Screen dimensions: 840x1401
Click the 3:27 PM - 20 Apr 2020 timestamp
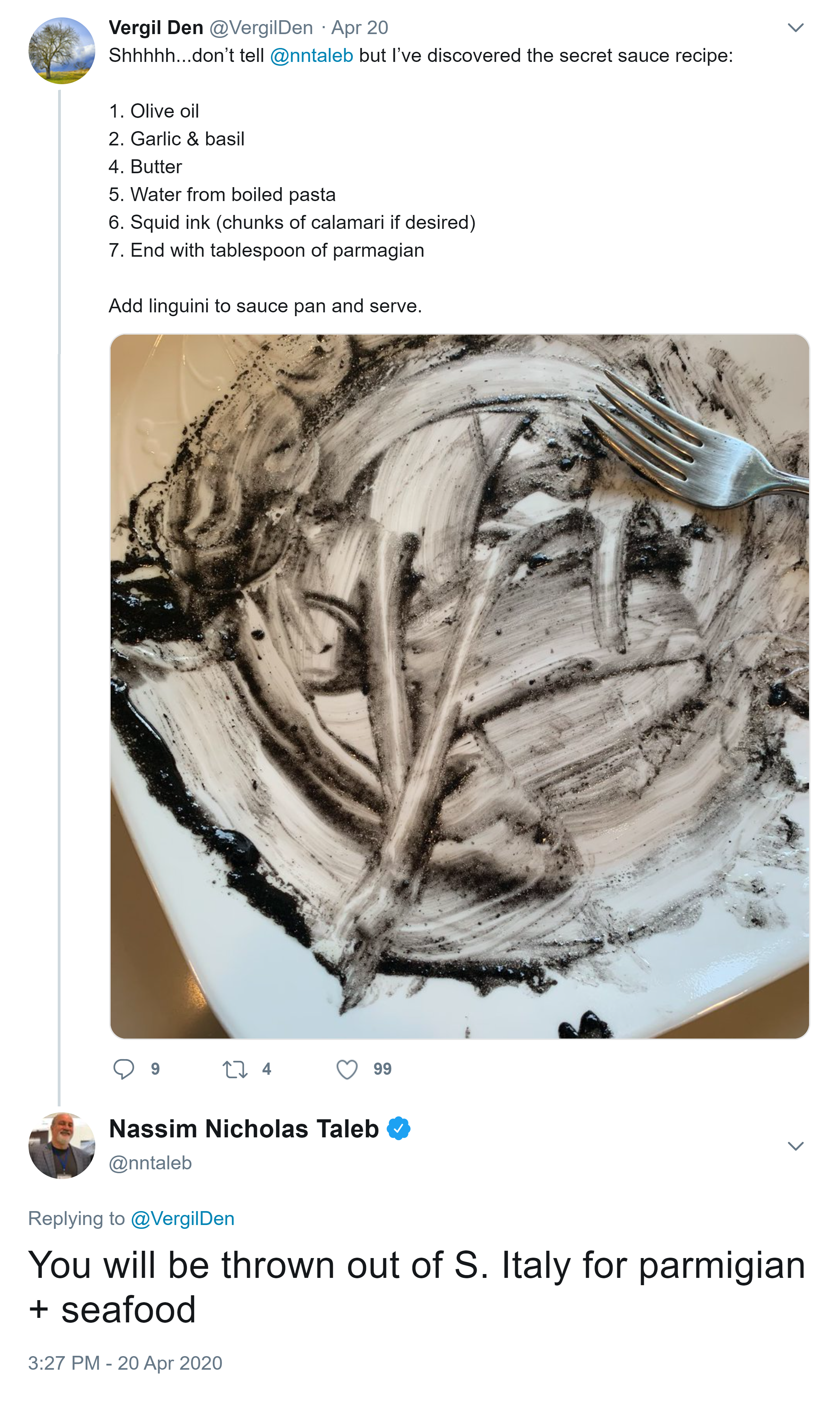point(125,1363)
